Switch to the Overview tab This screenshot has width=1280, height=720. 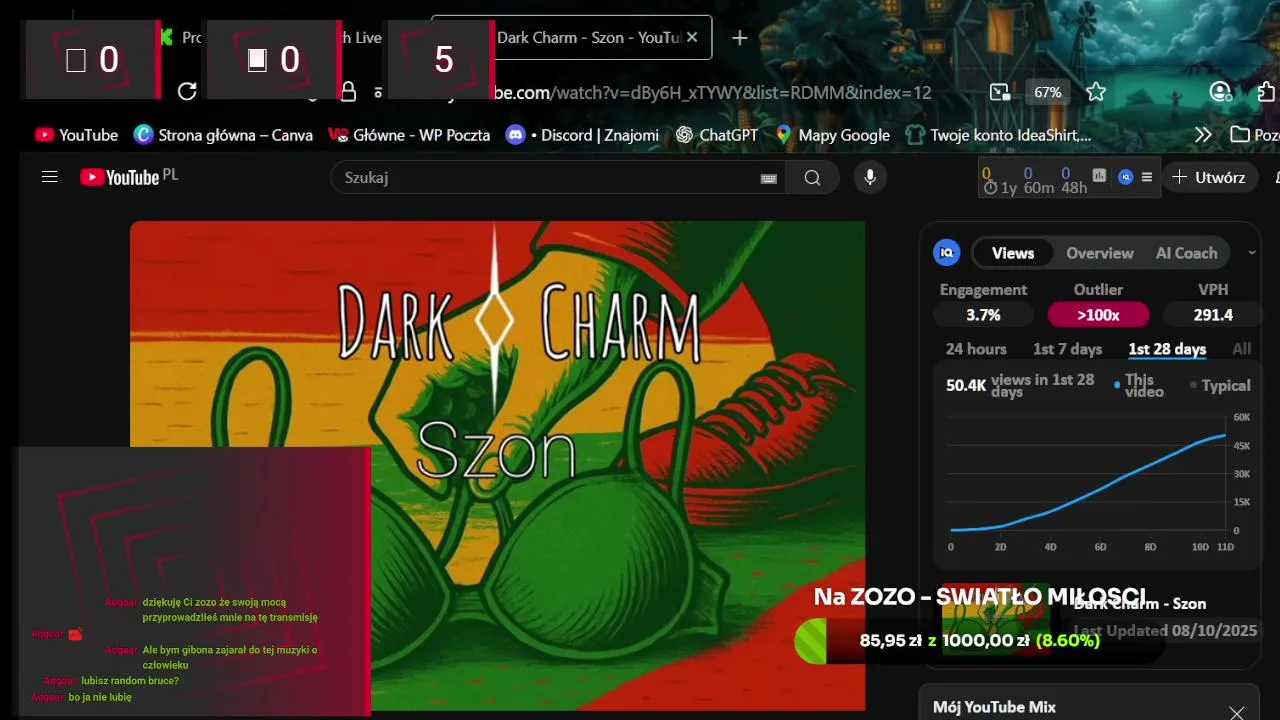[x=1100, y=253]
